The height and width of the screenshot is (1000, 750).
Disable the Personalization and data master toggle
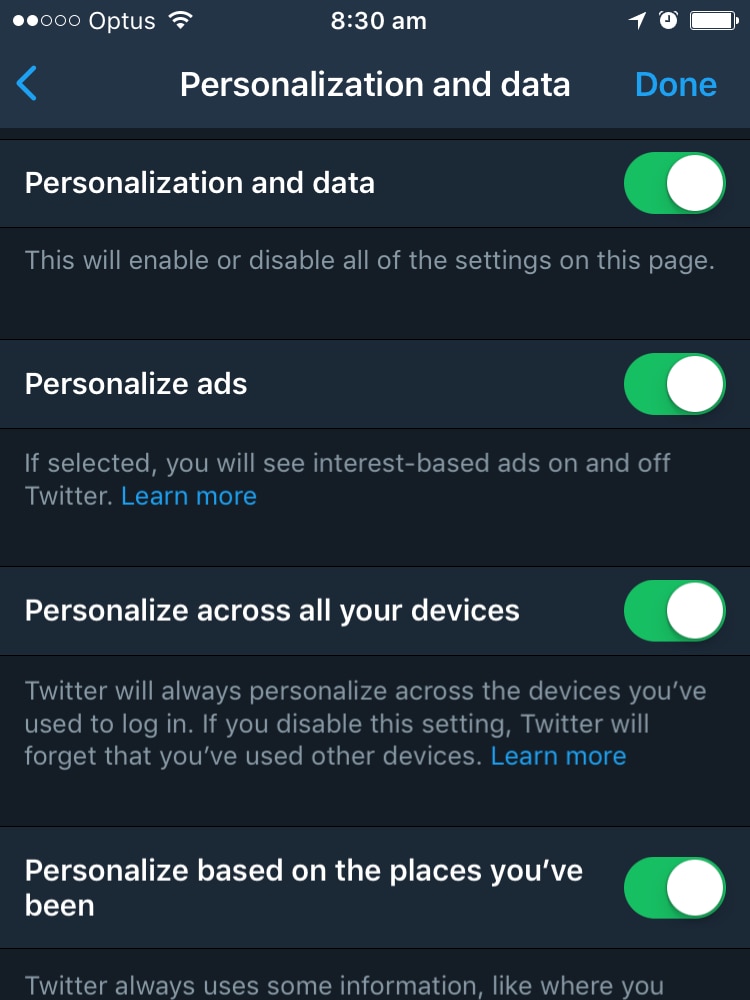pyautogui.click(x=674, y=183)
